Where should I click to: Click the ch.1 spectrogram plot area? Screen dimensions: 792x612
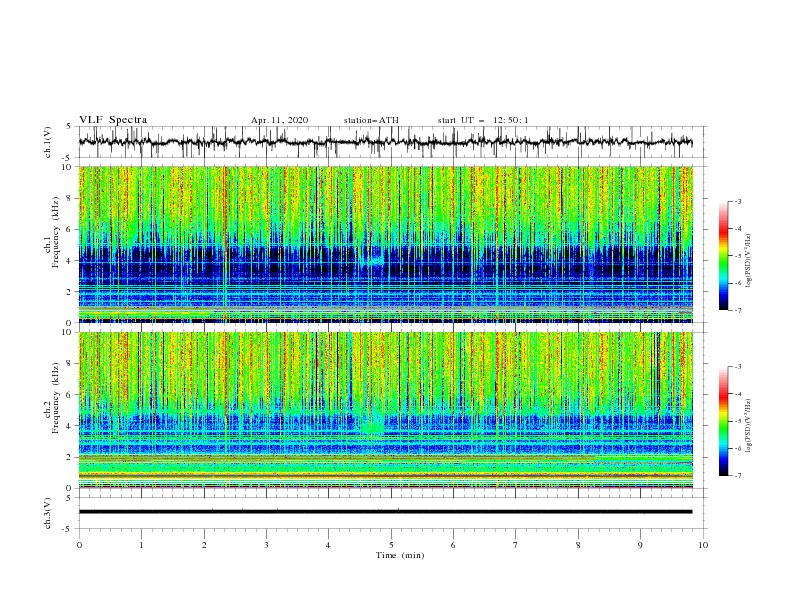385,244
